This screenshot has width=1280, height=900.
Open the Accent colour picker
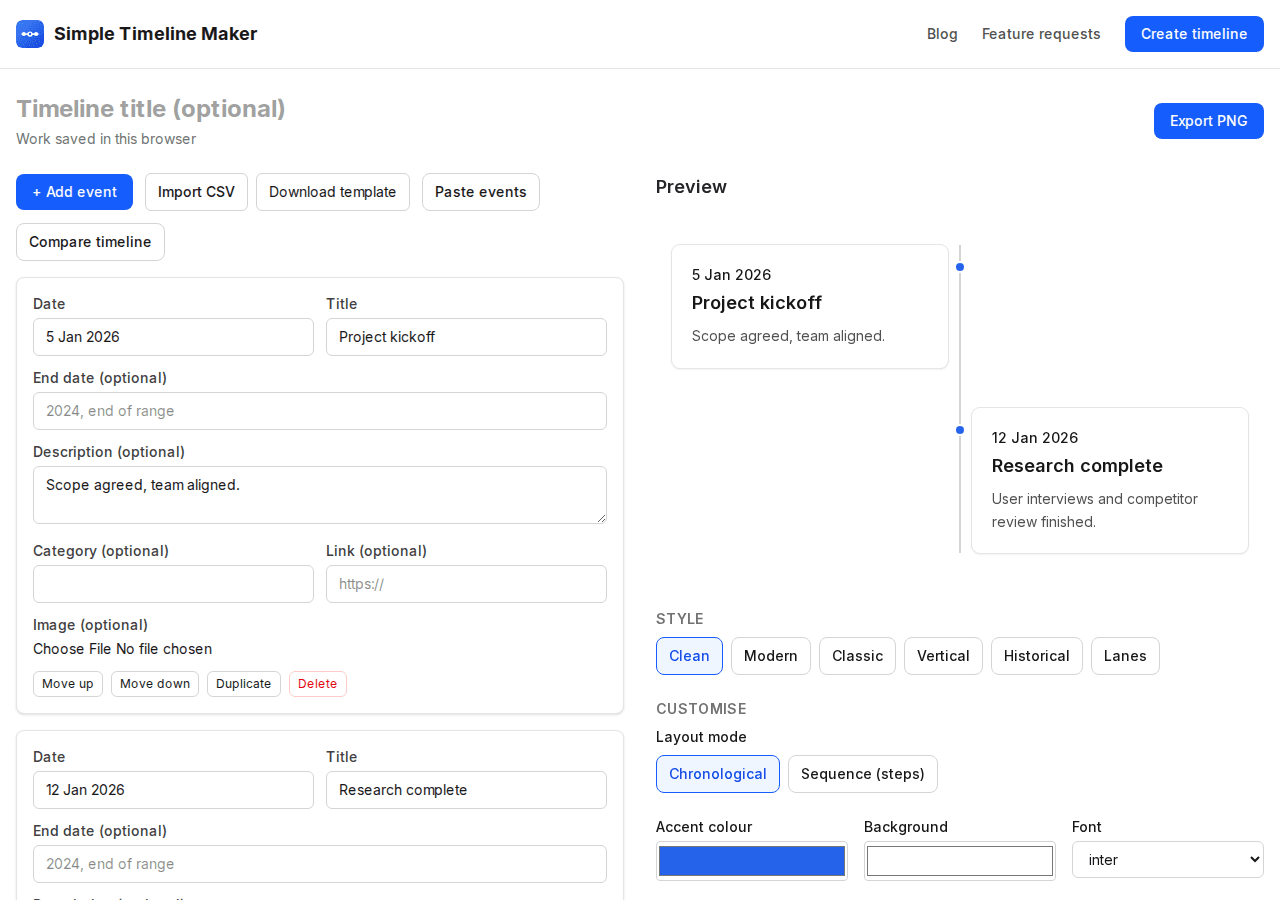tap(752, 861)
